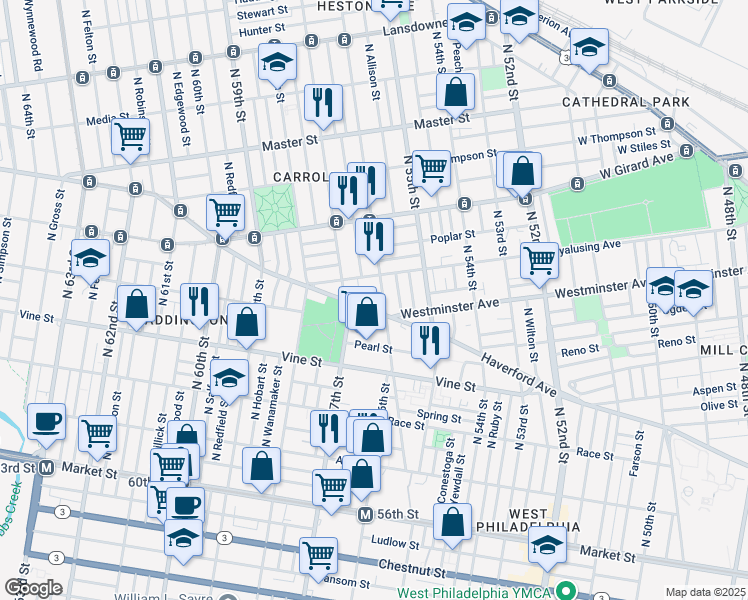The width and height of the screenshot is (748, 600).
Task: Select the shopping bag marker near Peach St
Action: coord(455,92)
